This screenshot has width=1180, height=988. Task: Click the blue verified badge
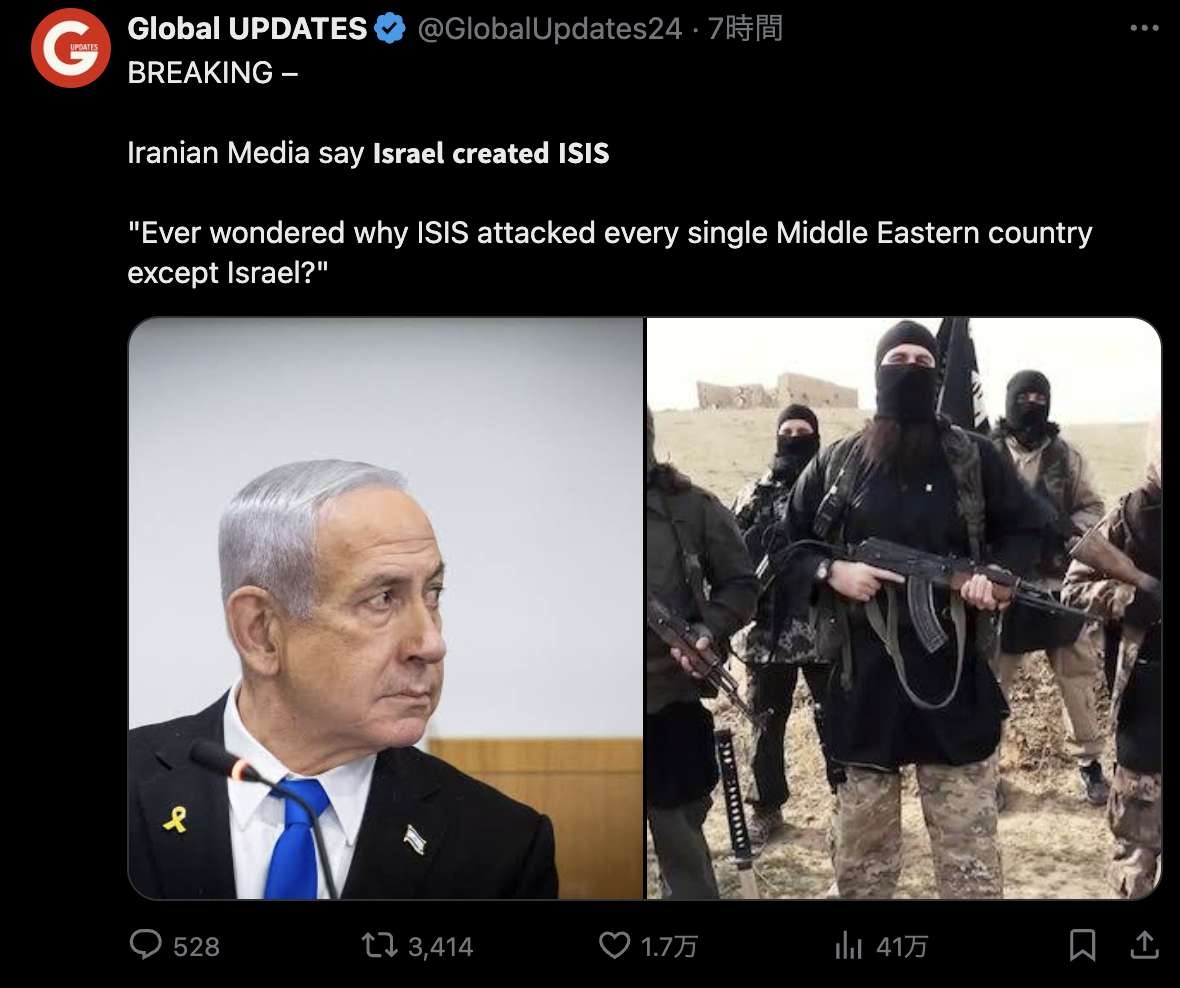coord(390,29)
